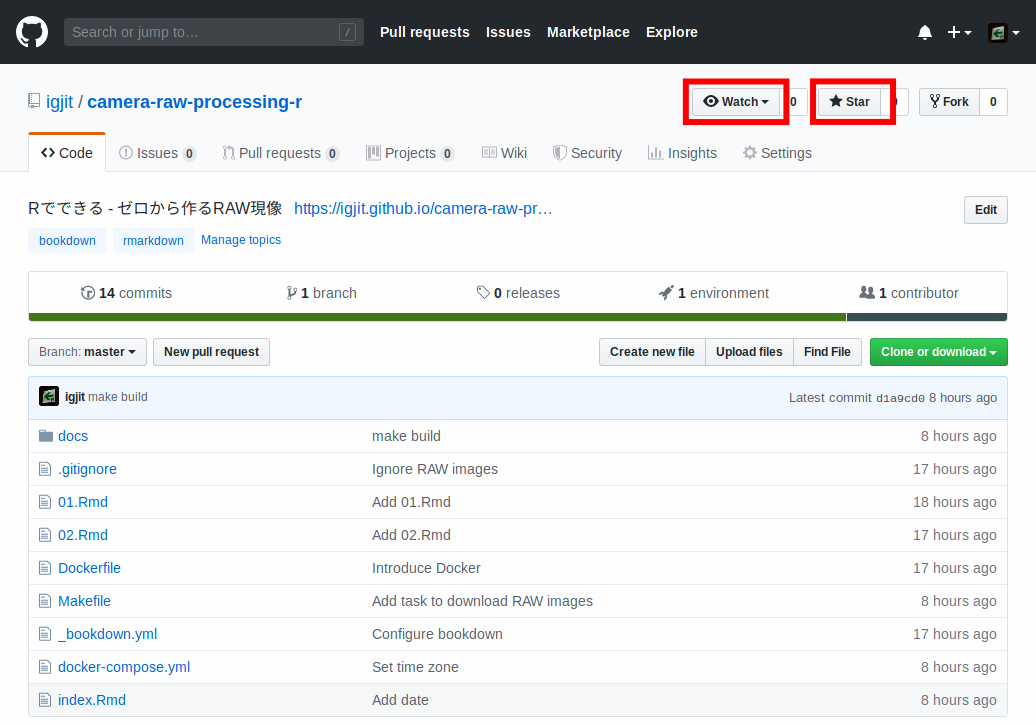Click the New pull request button
The image size is (1036, 725).
point(211,352)
